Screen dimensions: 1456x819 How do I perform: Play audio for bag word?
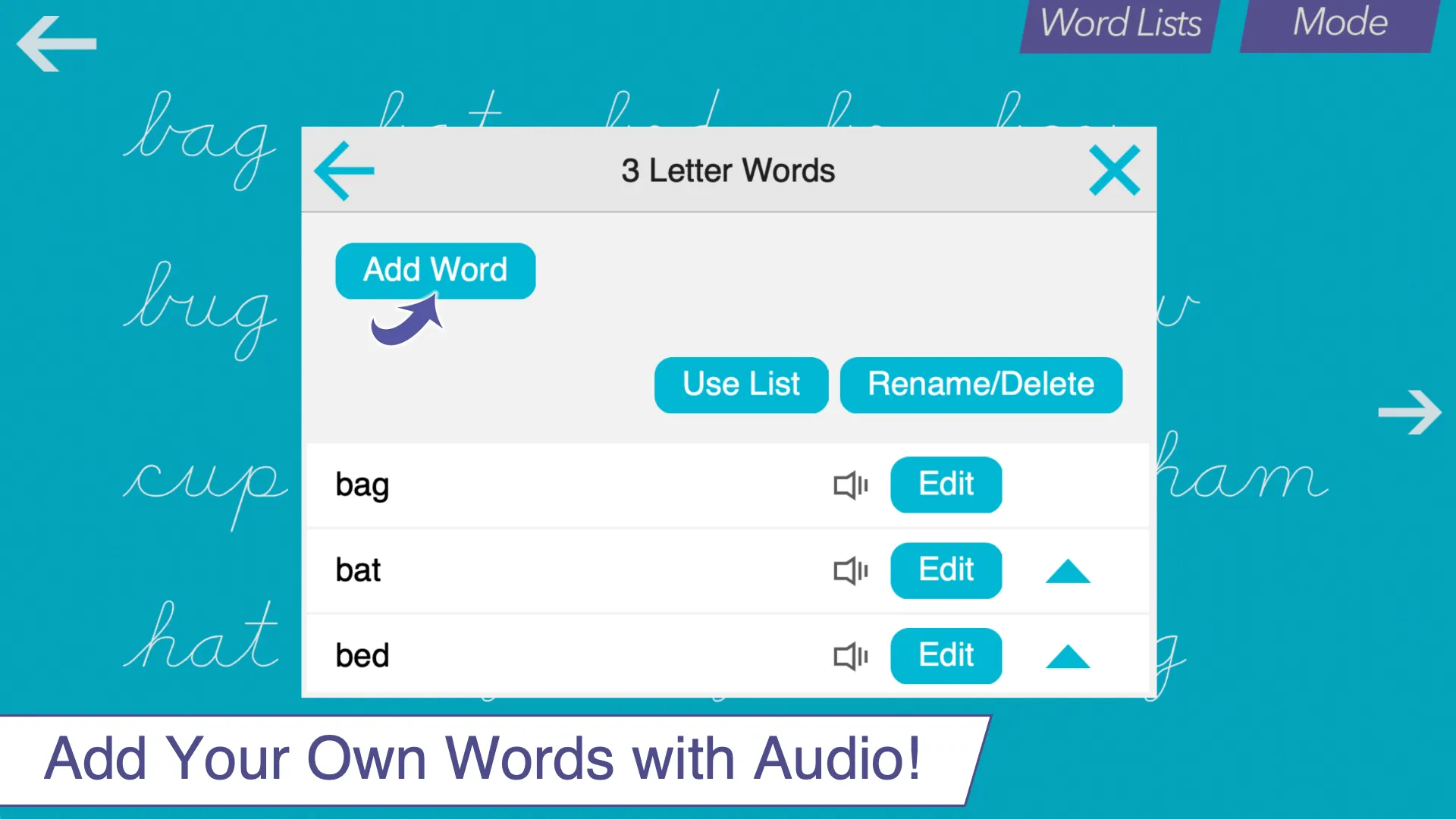[x=850, y=484]
